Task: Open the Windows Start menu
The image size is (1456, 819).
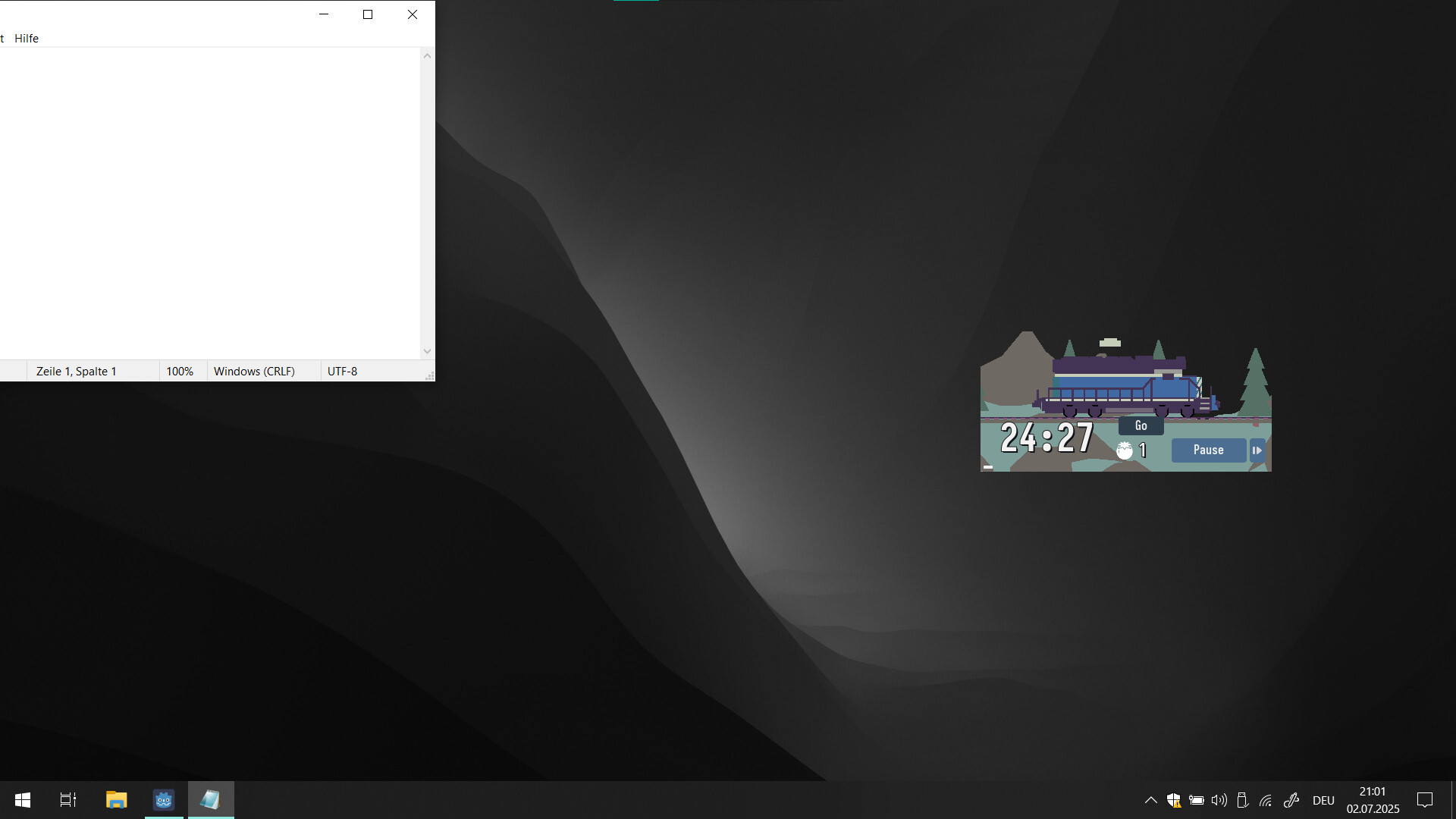Action: point(22,799)
